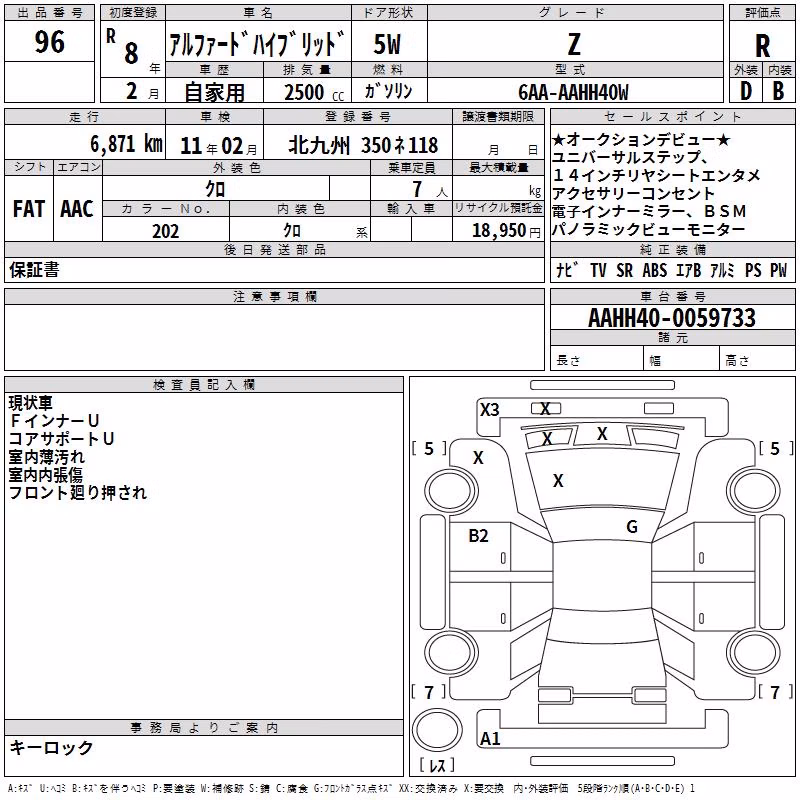800x800 pixels.
Task: Click the PS equipment marker
Action: (753, 270)
